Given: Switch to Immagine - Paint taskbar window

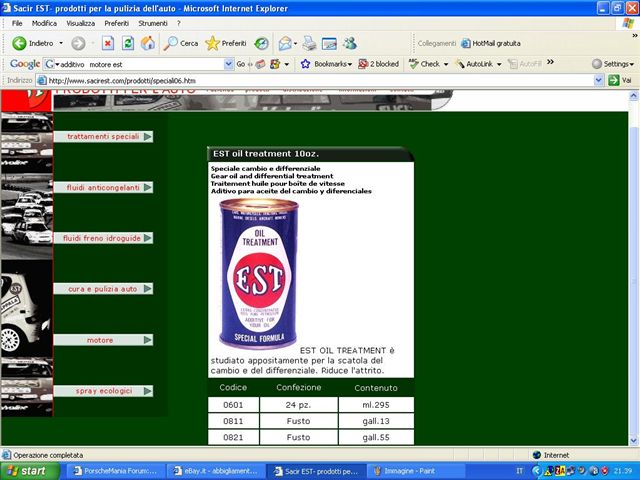Looking at the screenshot, I should coord(416,471).
